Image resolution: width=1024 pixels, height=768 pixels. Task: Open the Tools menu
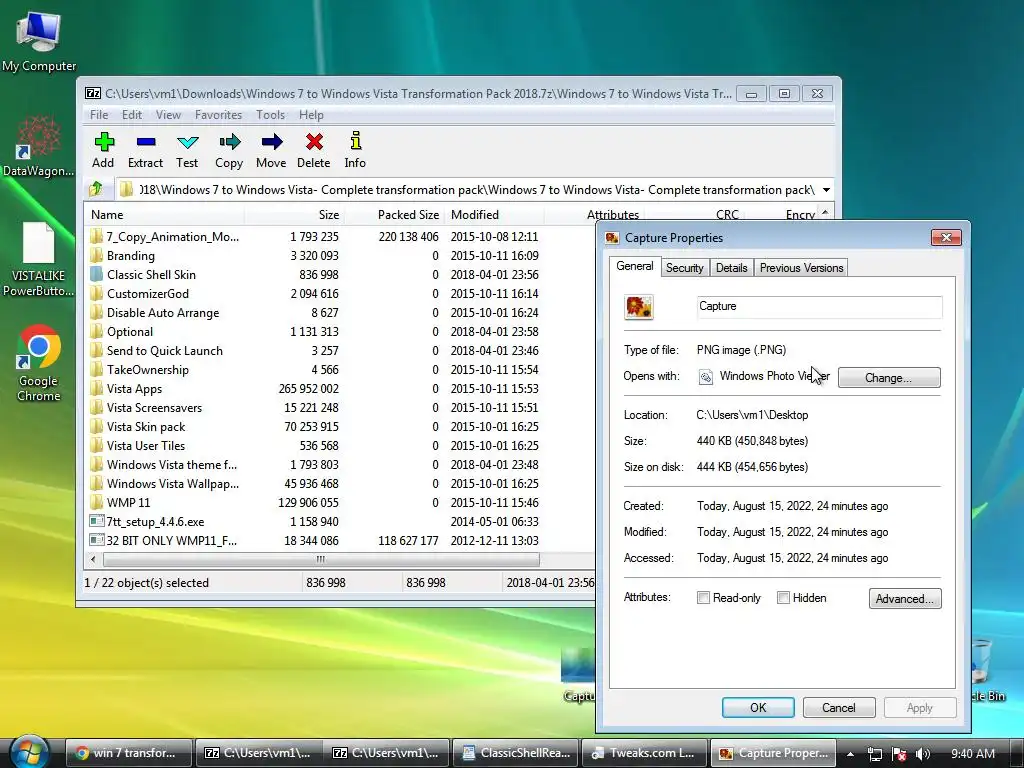(270, 115)
